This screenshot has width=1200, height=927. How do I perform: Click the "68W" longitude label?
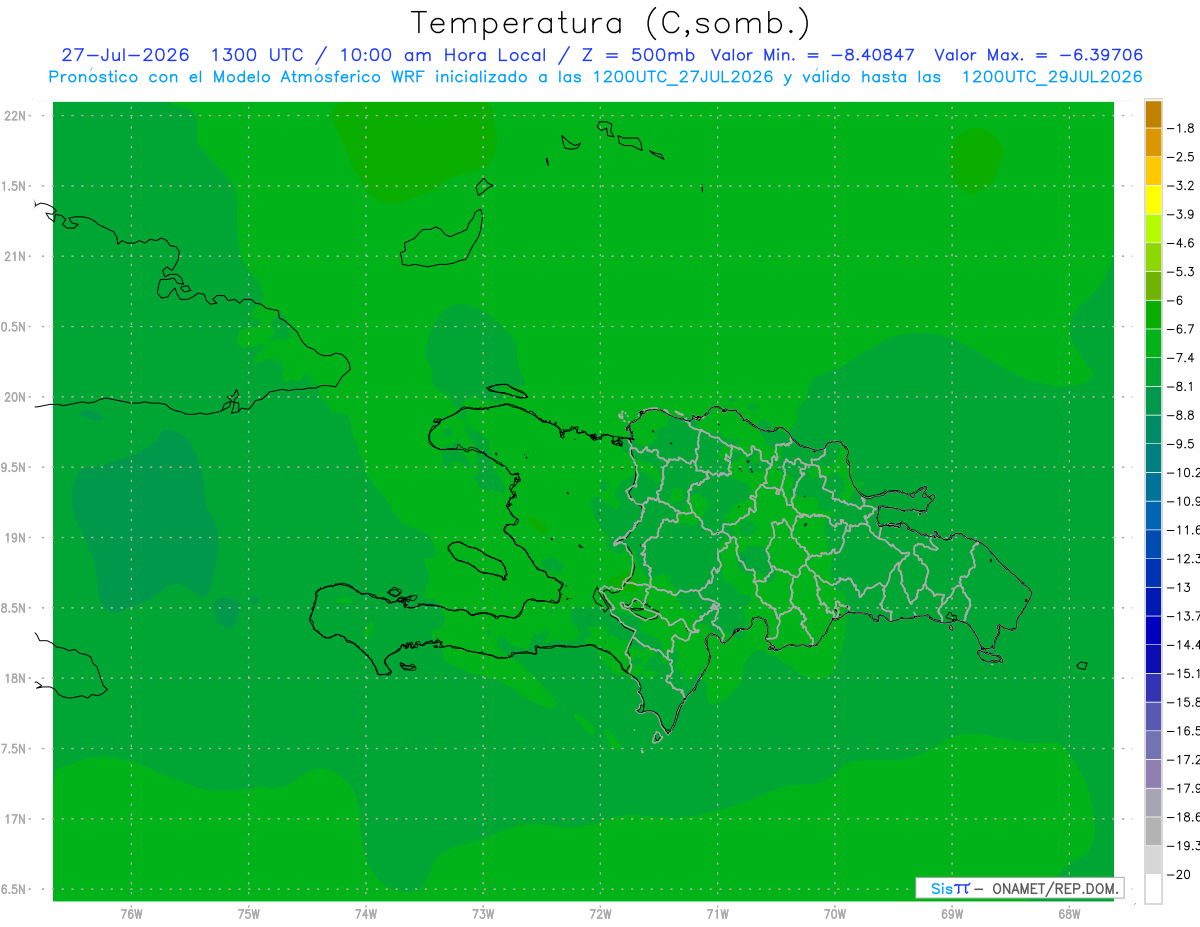coord(1069,914)
